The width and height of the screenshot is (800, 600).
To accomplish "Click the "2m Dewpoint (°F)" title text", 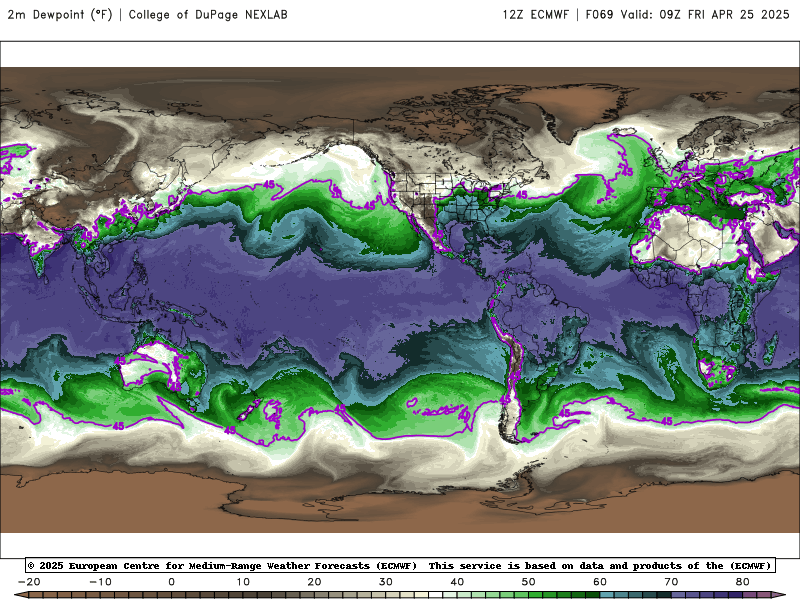I will click(60, 14).
